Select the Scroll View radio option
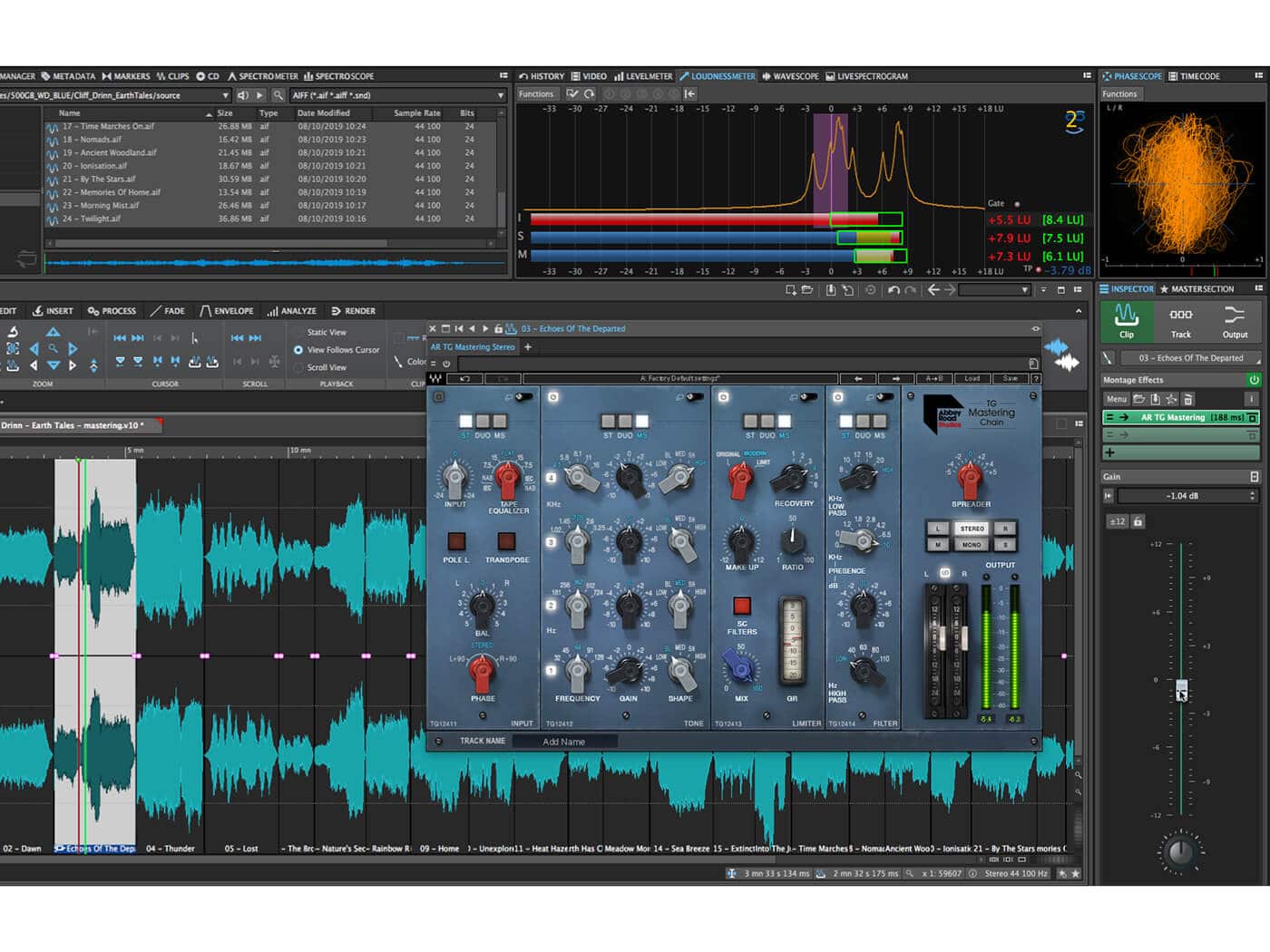This screenshot has height=952, width=1270. (298, 367)
